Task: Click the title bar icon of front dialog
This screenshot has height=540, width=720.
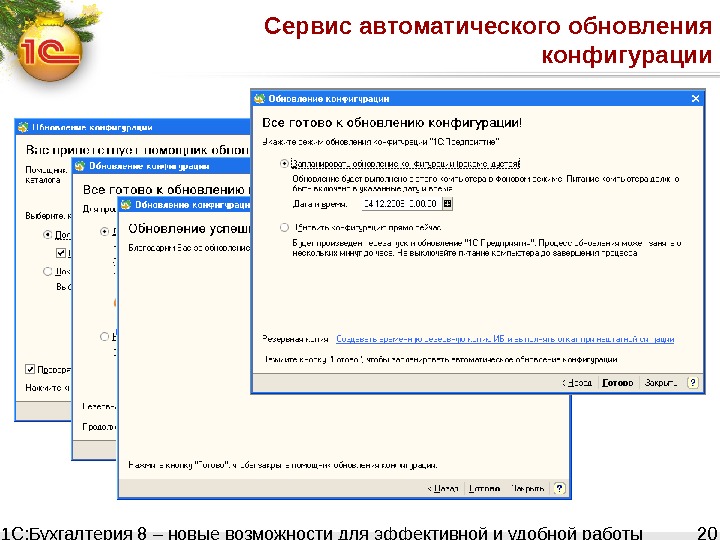Action: pos(259,98)
